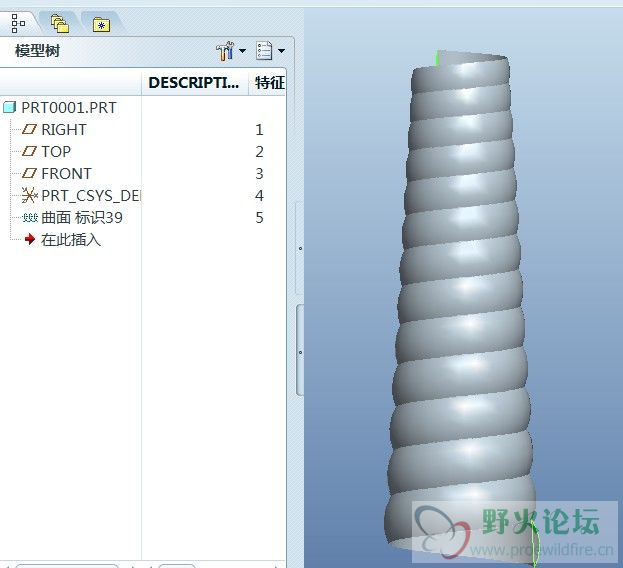Select the FRONT datum plane
The image size is (623, 568).
pos(66,174)
